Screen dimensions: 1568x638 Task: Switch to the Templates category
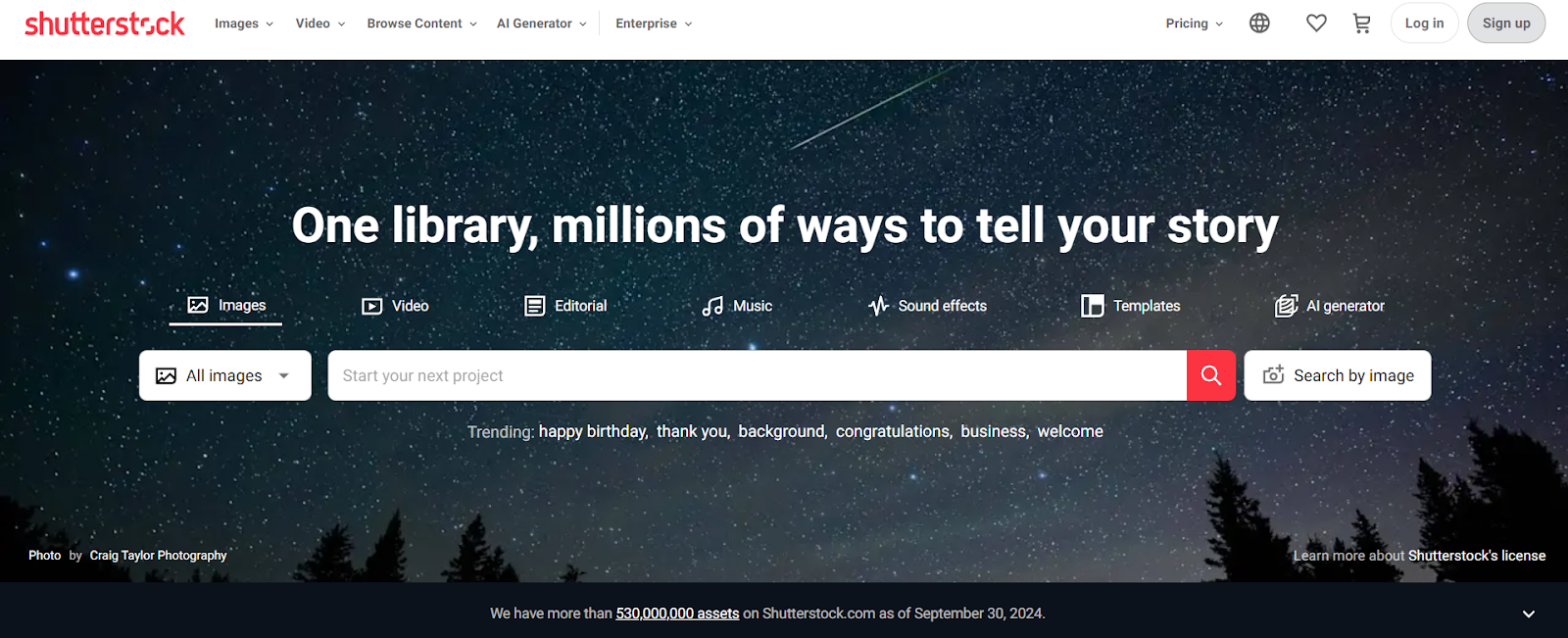tap(1130, 306)
